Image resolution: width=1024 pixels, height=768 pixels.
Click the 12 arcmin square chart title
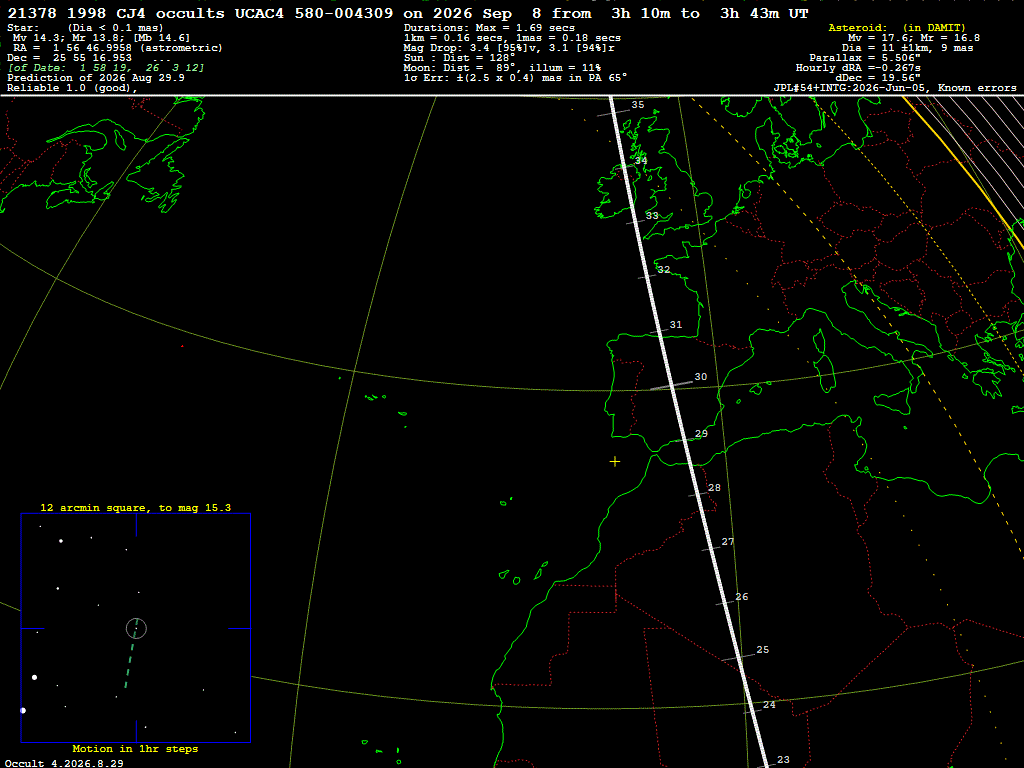click(135, 507)
